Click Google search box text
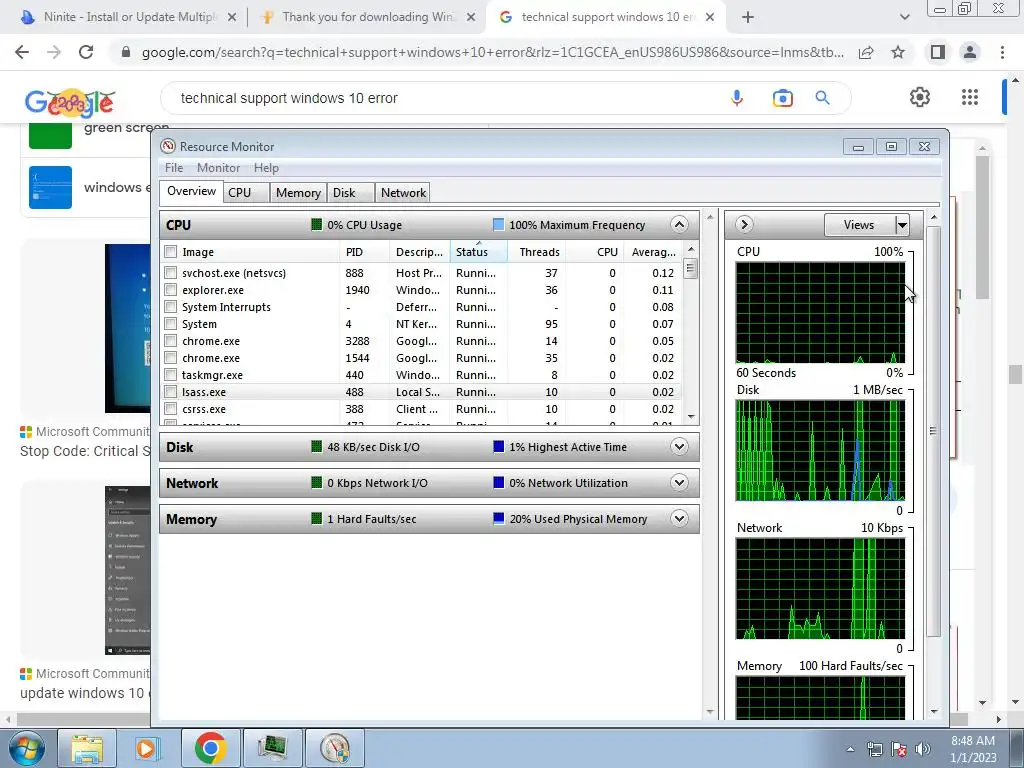Viewport: 1024px width, 768px height. point(289,98)
